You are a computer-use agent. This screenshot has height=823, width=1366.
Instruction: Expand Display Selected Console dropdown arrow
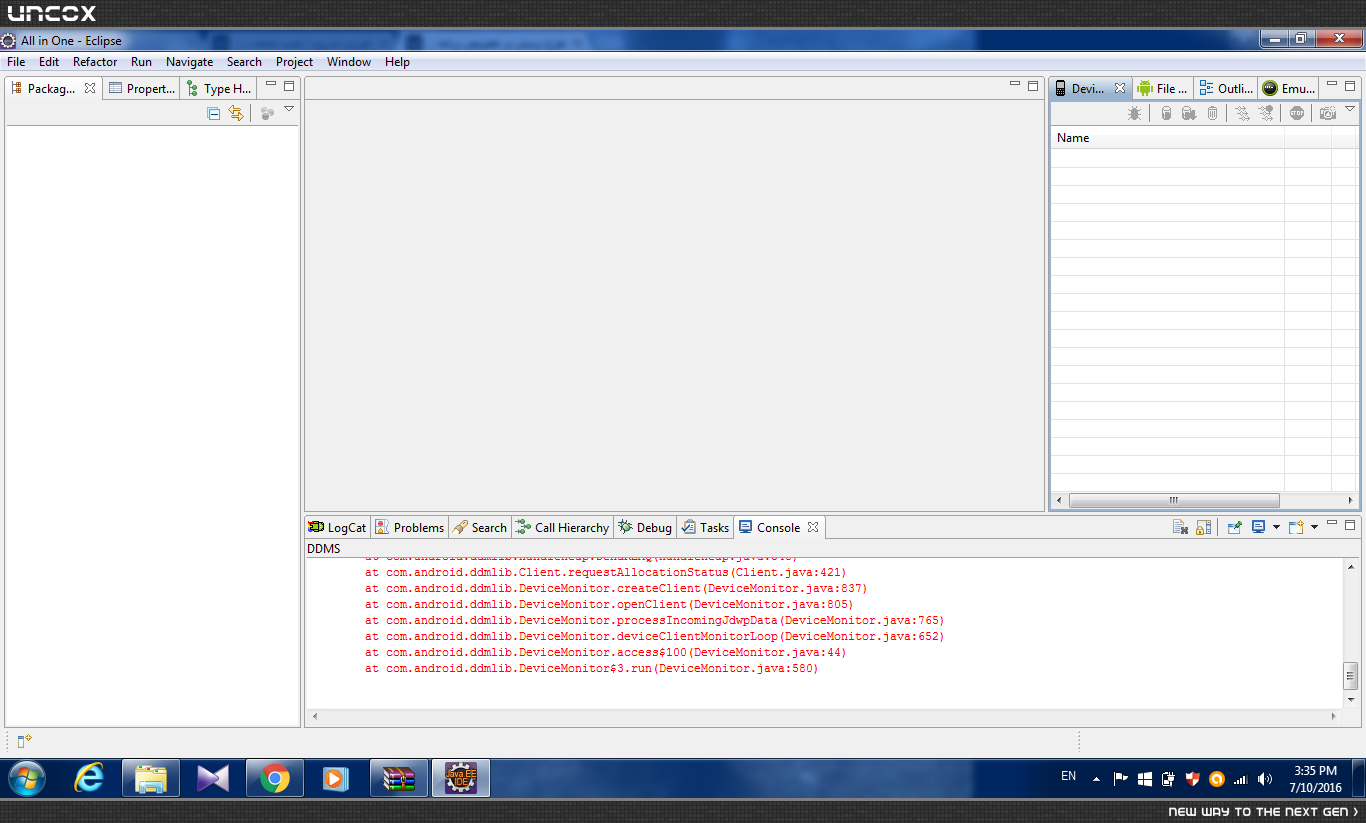(x=1276, y=527)
